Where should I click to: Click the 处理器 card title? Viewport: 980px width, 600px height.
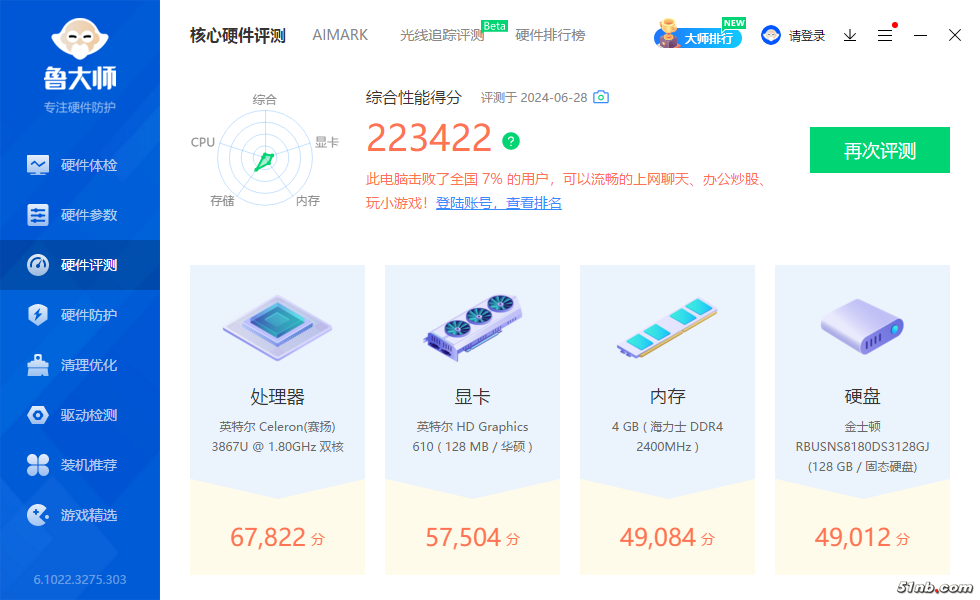coord(278,396)
